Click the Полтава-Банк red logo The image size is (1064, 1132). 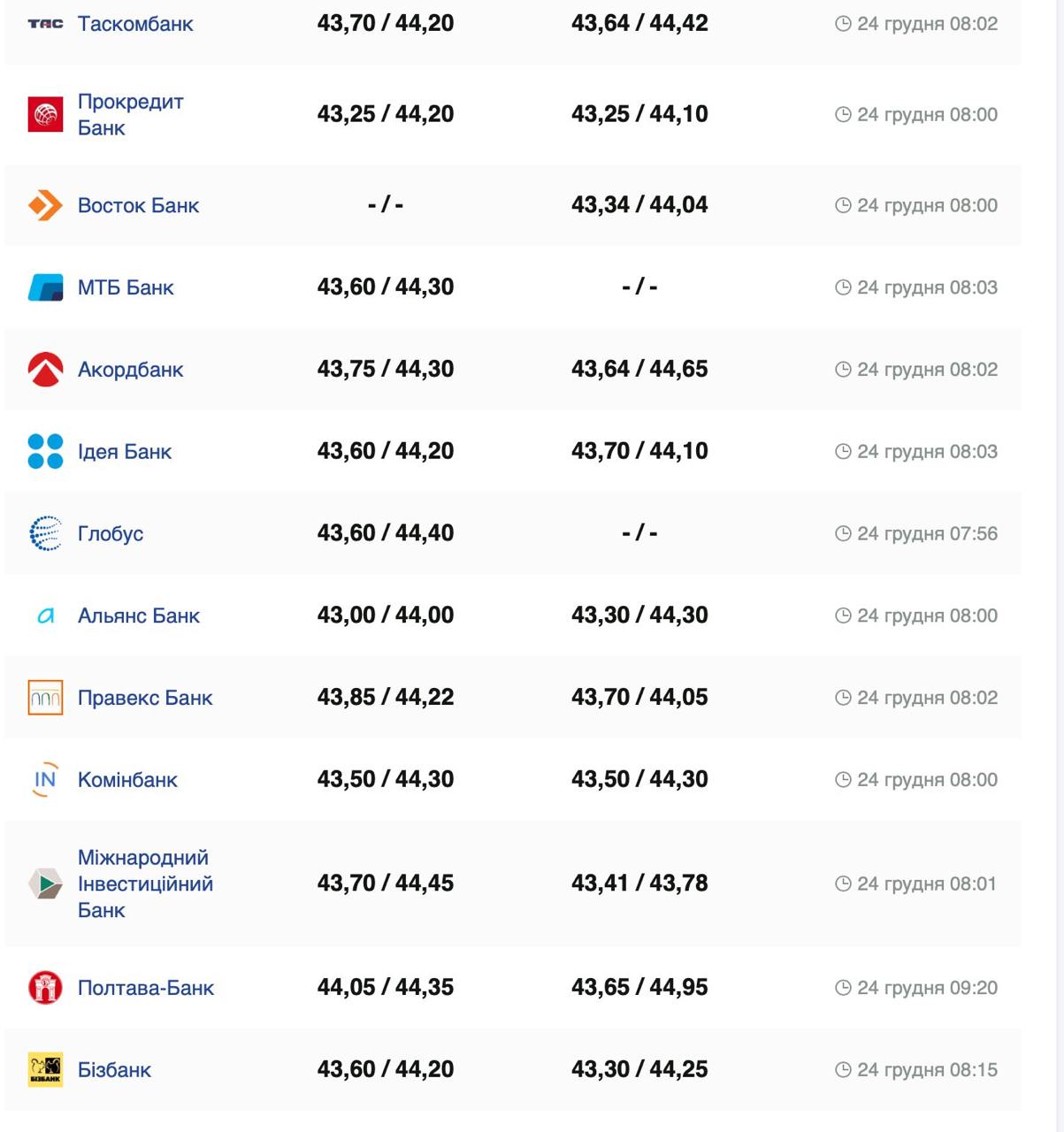click(x=45, y=987)
